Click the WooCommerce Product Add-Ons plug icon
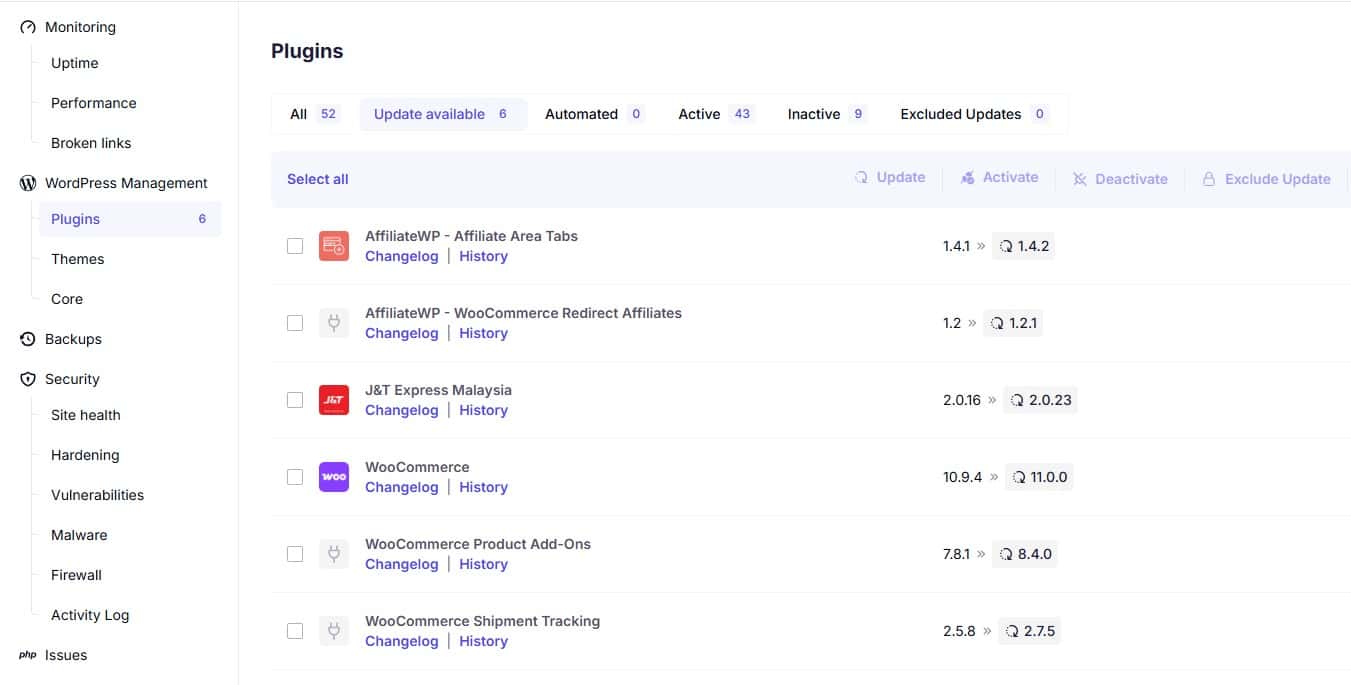Screen dimensions: 1351x685 click(x=334, y=554)
